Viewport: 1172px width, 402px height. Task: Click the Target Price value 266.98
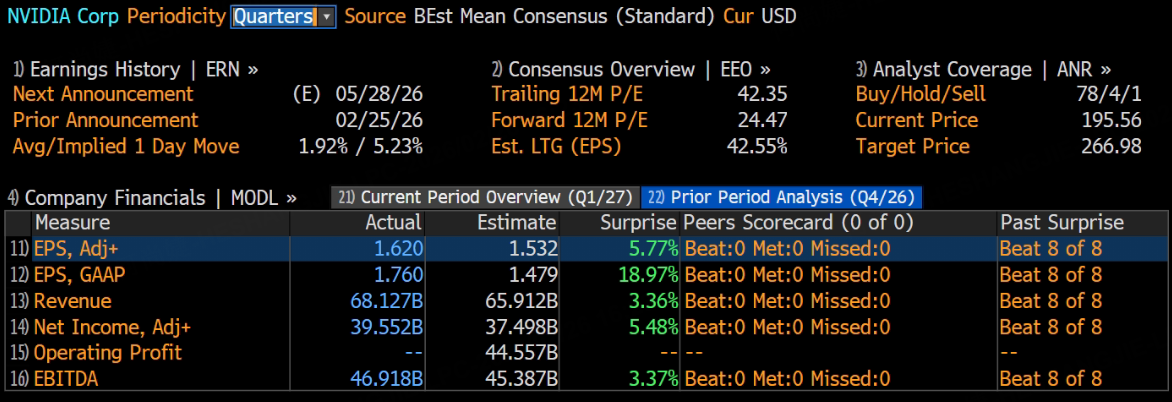click(x=1111, y=147)
